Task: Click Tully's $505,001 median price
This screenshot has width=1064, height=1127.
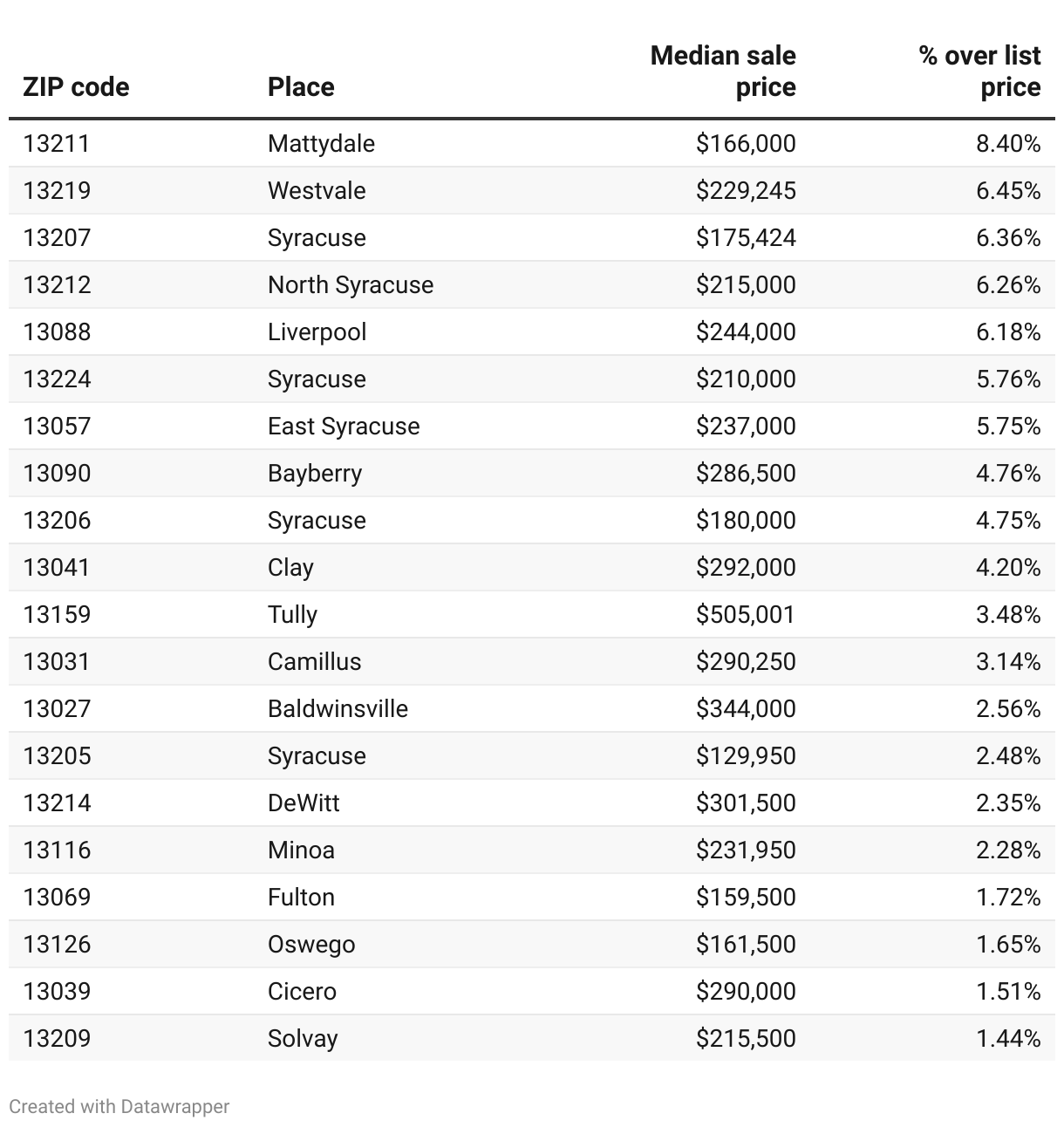Action: click(x=746, y=615)
